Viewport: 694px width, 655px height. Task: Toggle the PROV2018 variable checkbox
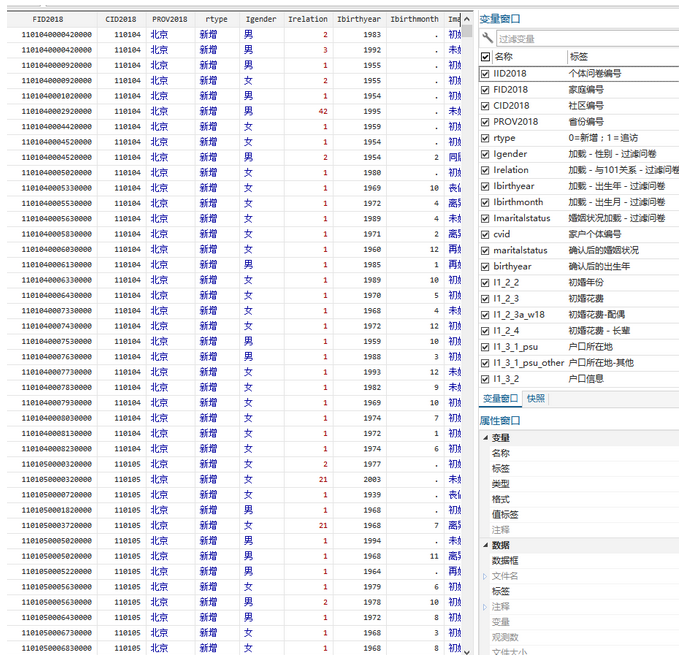485,122
